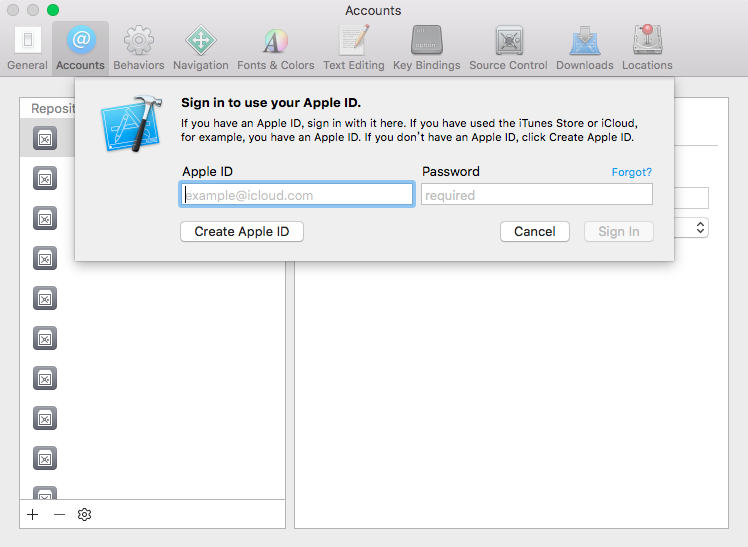Open the popup stepper behind the dialog
Viewport: 748px width, 547px height.
[701, 228]
